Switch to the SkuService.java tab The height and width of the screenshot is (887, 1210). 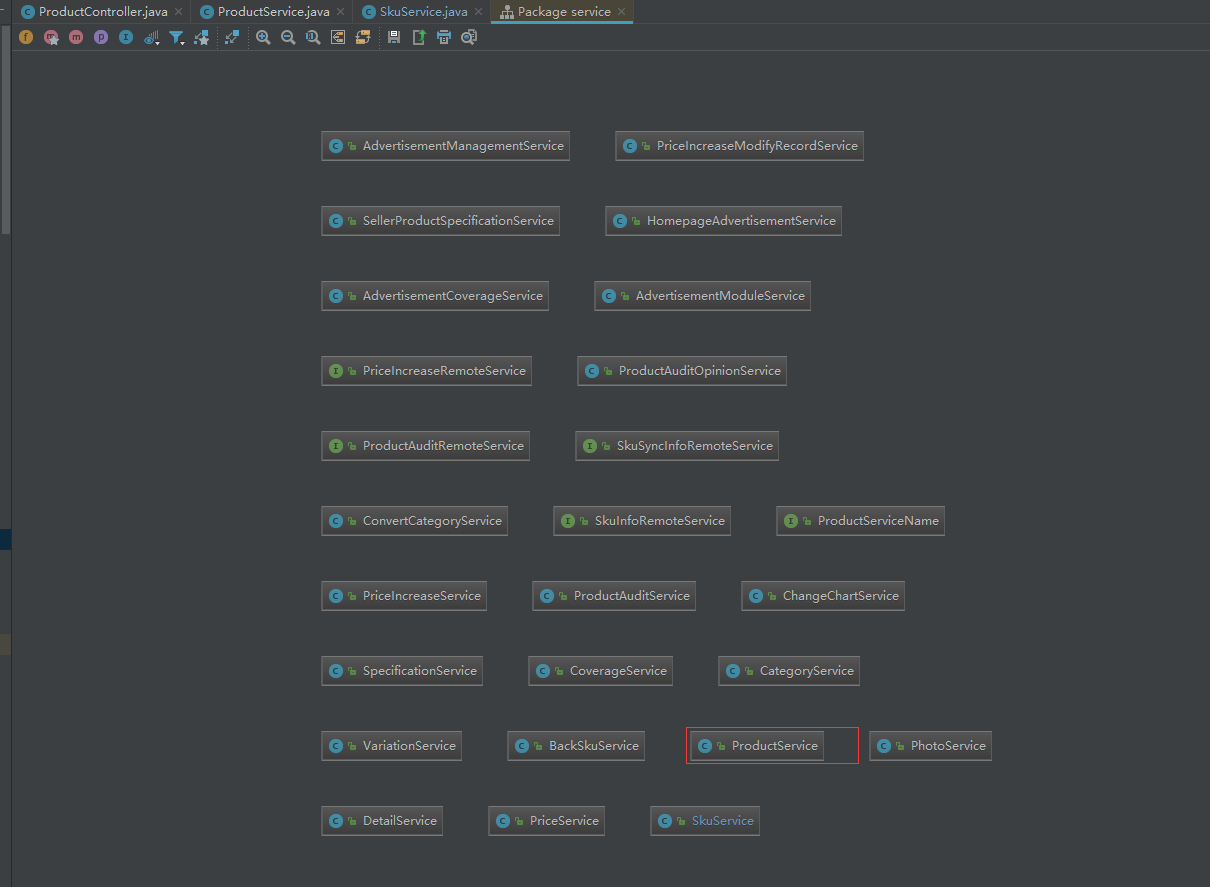420,13
